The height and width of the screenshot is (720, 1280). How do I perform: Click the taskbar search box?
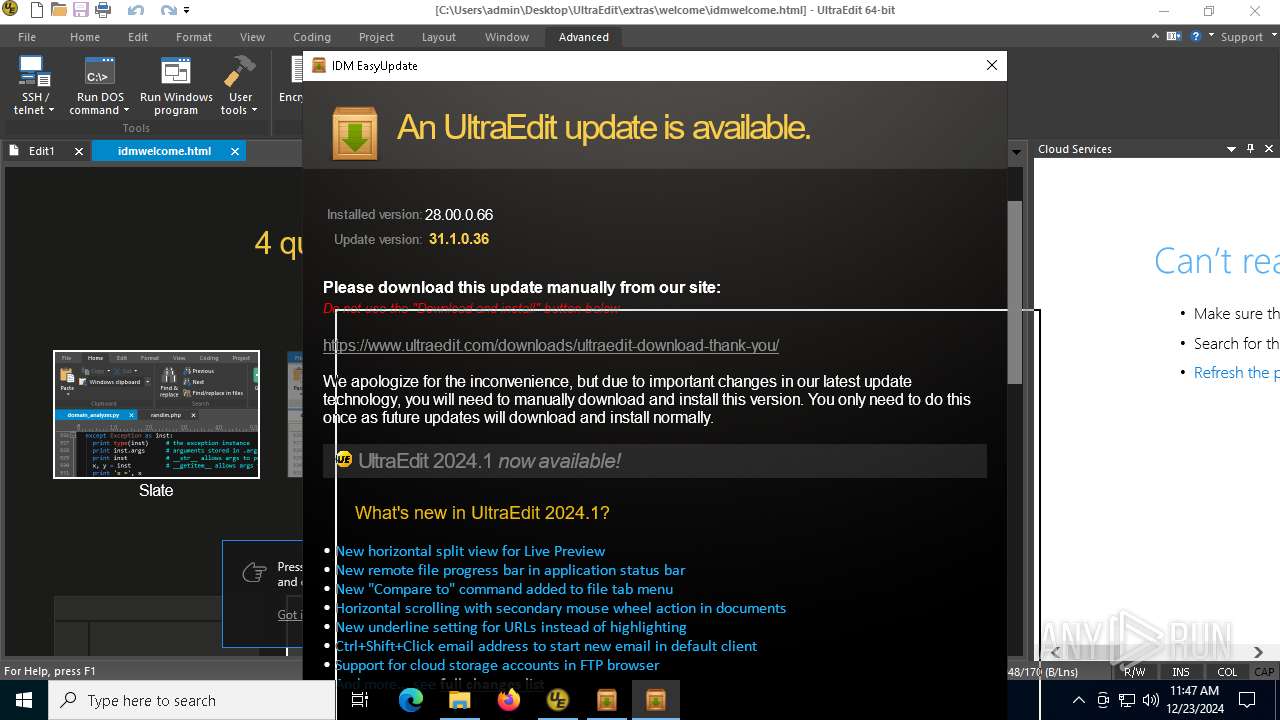pos(192,700)
